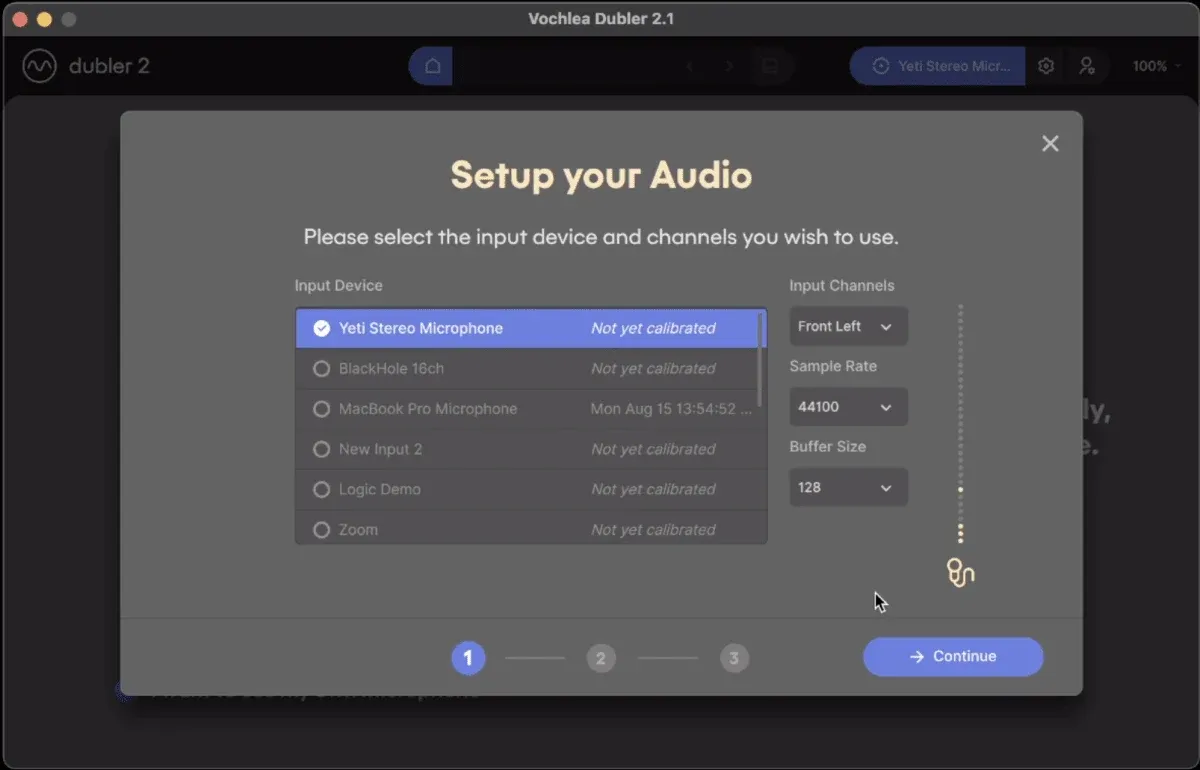This screenshot has width=1200, height=770.
Task: Click the Mon Aug 15 calibration timestamp
Action: (670, 409)
